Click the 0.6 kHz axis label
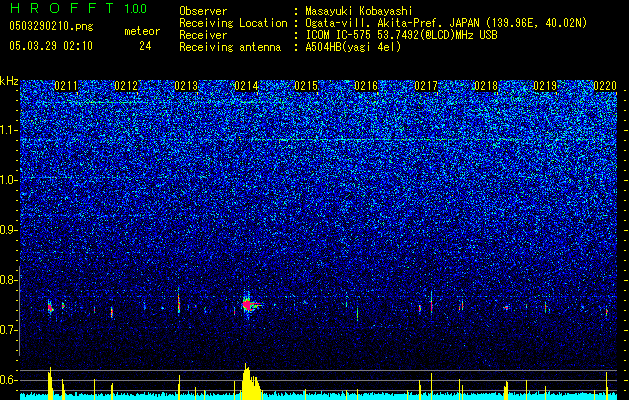The width and height of the screenshot is (629, 400). (8, 380)
